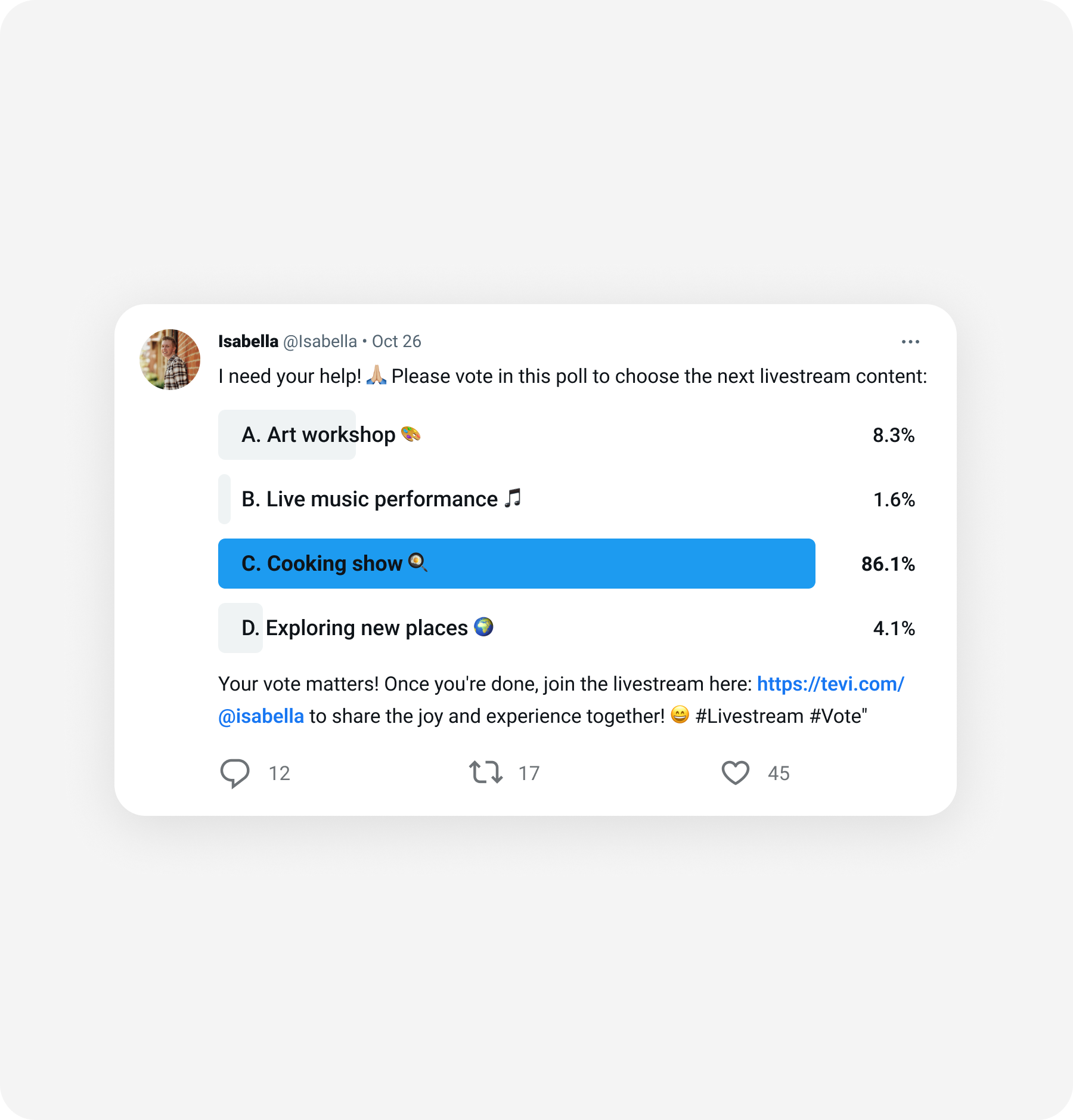1073x1120 pixels.
Task: Click the reply speech bubble icon
Action: (235, 774)
